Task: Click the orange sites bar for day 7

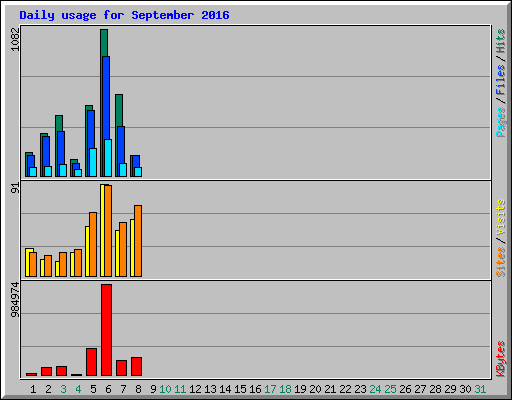Action: (x=123, y=249)
